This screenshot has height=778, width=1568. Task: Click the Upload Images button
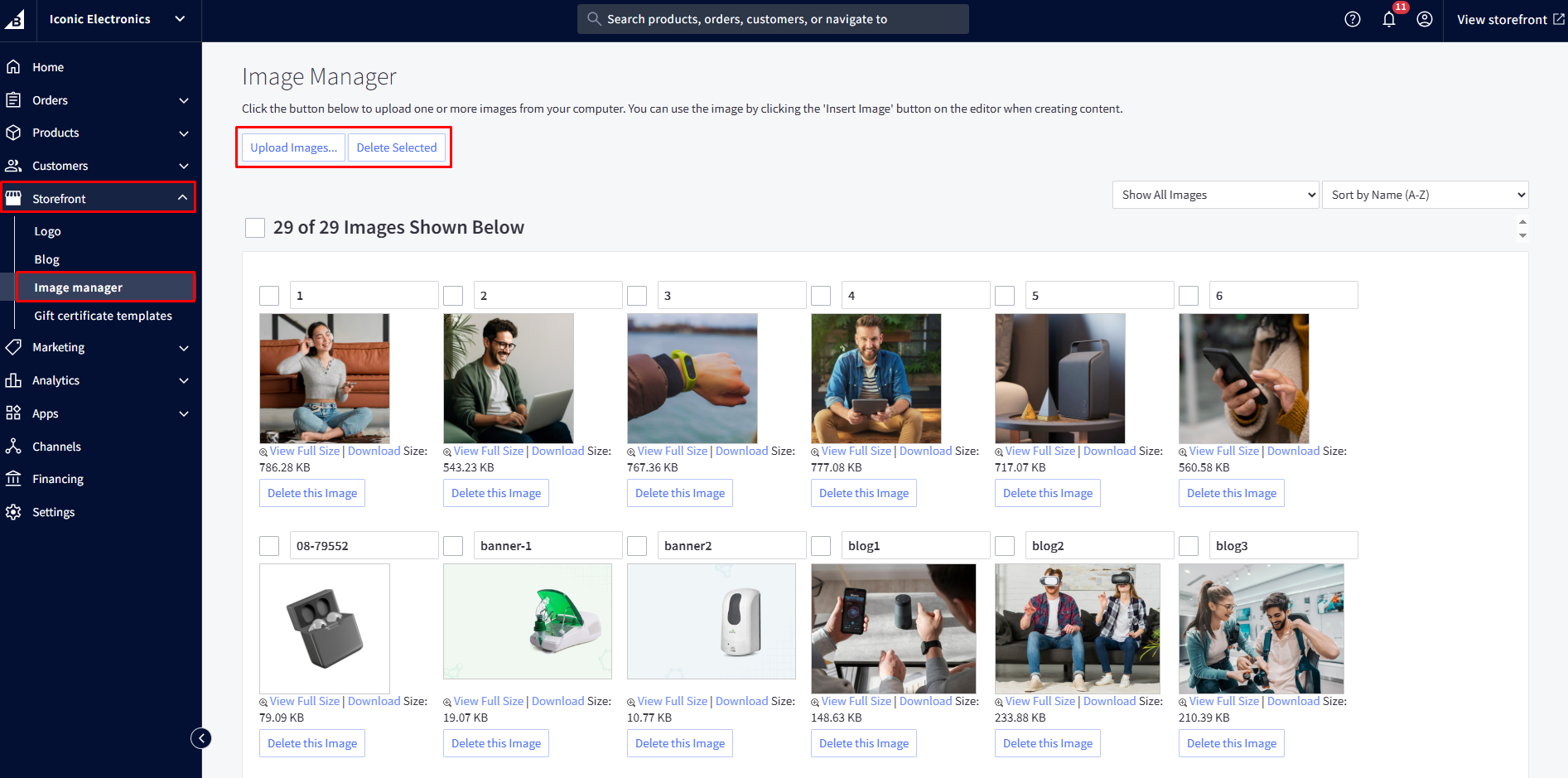(293, 147)
